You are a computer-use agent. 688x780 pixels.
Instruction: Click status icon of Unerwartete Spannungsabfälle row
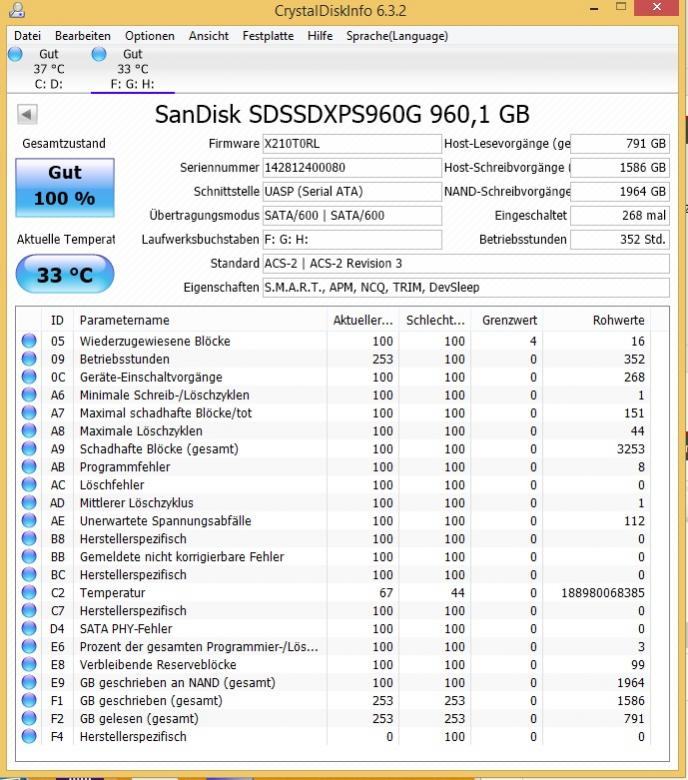(29, 520)
